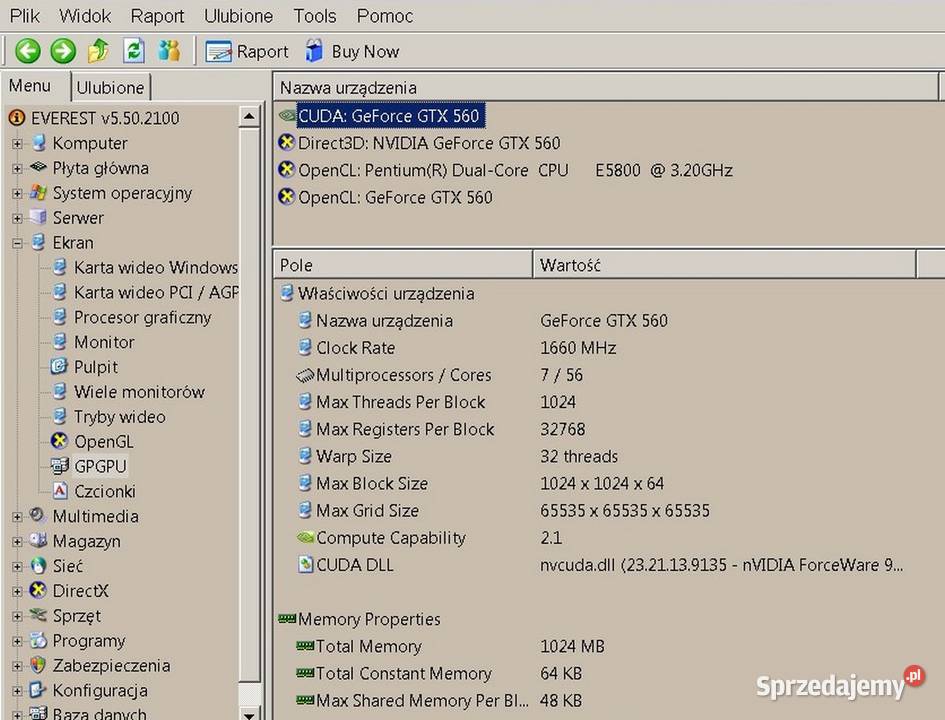This screenshot has width=945, height=720.
Task: Open the Raport menu in menu bar
Action: (157, 16)
